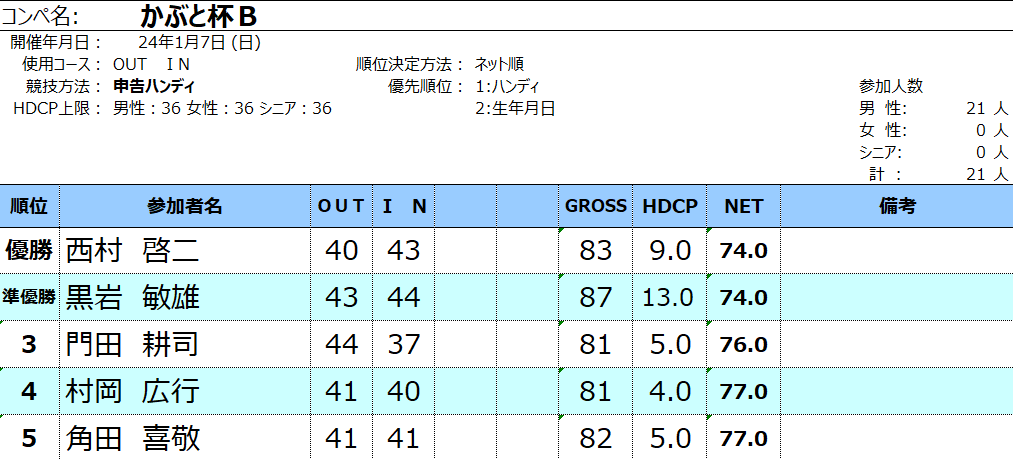The height and width of the screenshot is (459, 1013).
Task: Select the cell with name 黒岩 敏雄
Action: tap(185, 297)
